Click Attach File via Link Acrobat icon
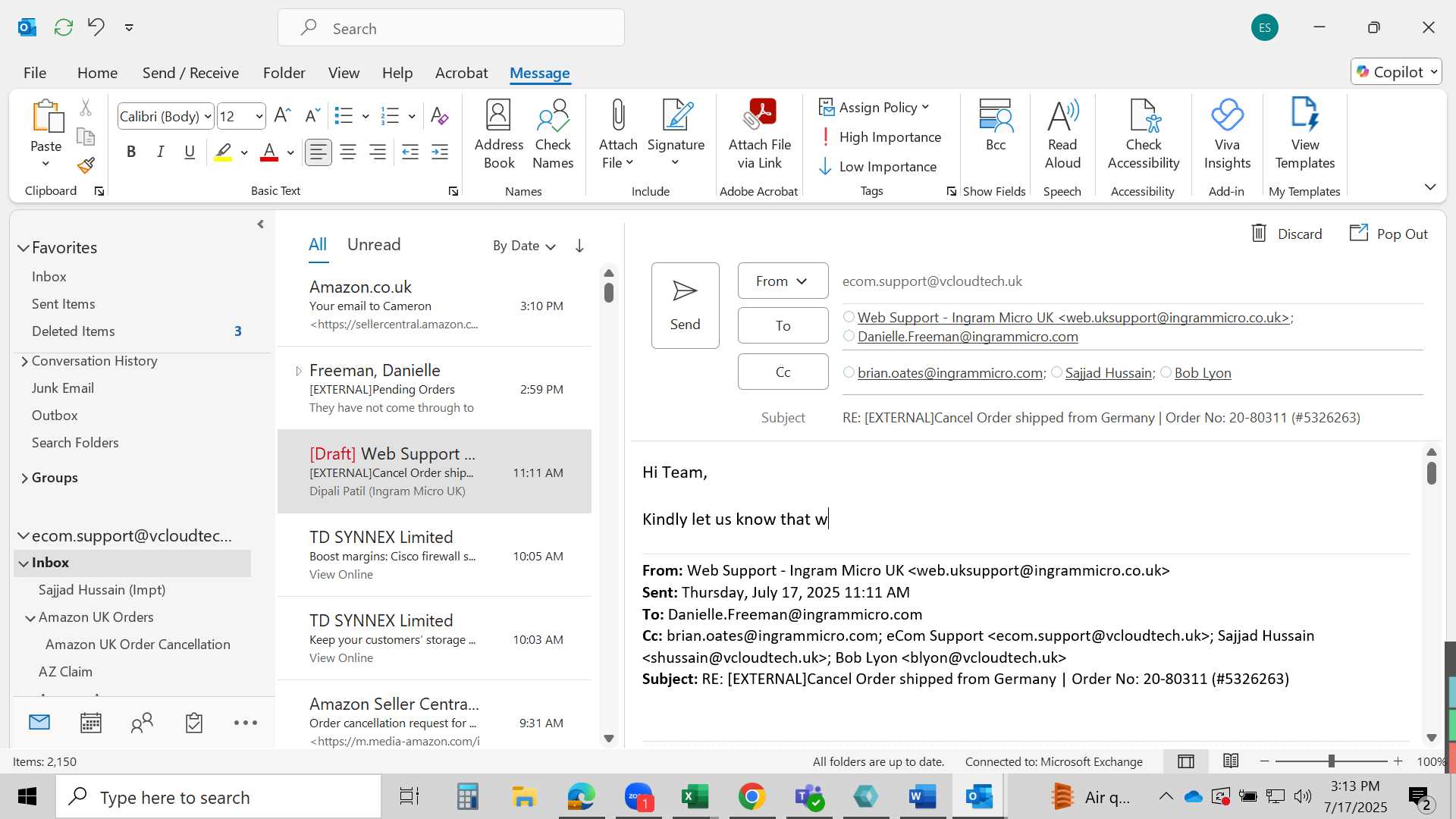Image resolution: width=1456 pixels, height=819 pixels. (760, 135)
